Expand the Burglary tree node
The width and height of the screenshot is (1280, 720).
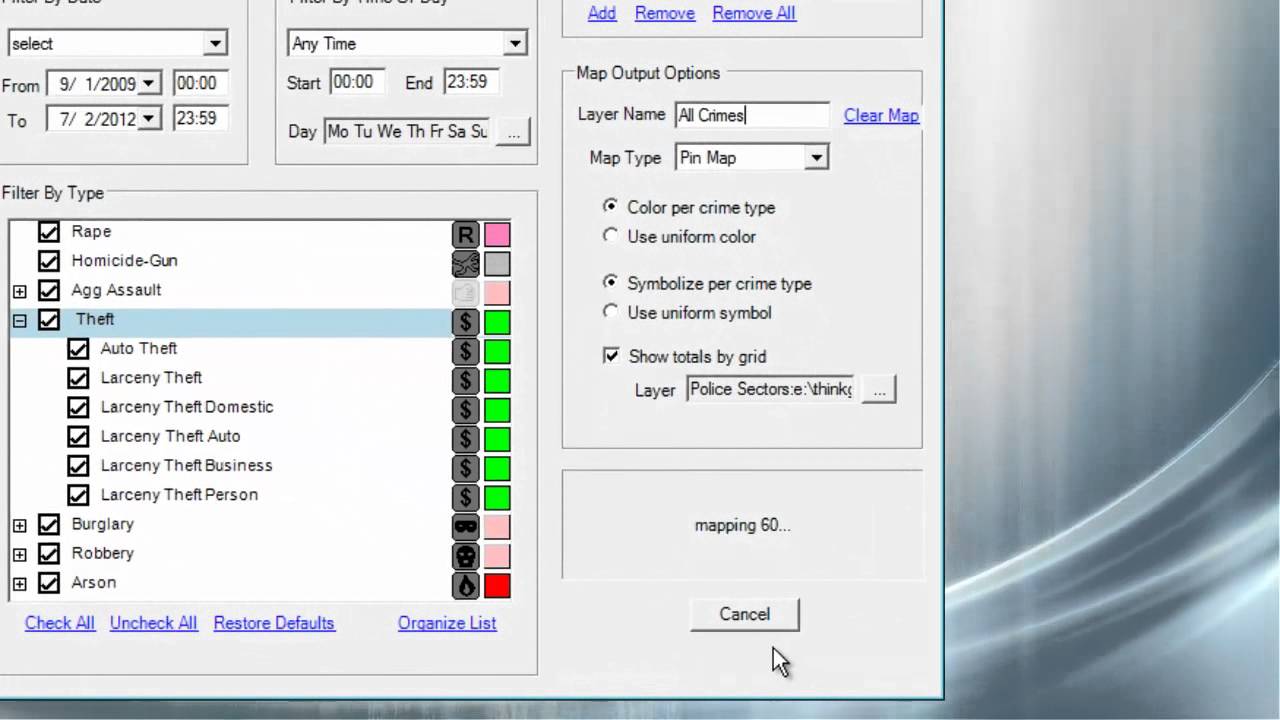pyautogui.click(x=20, y=525)
